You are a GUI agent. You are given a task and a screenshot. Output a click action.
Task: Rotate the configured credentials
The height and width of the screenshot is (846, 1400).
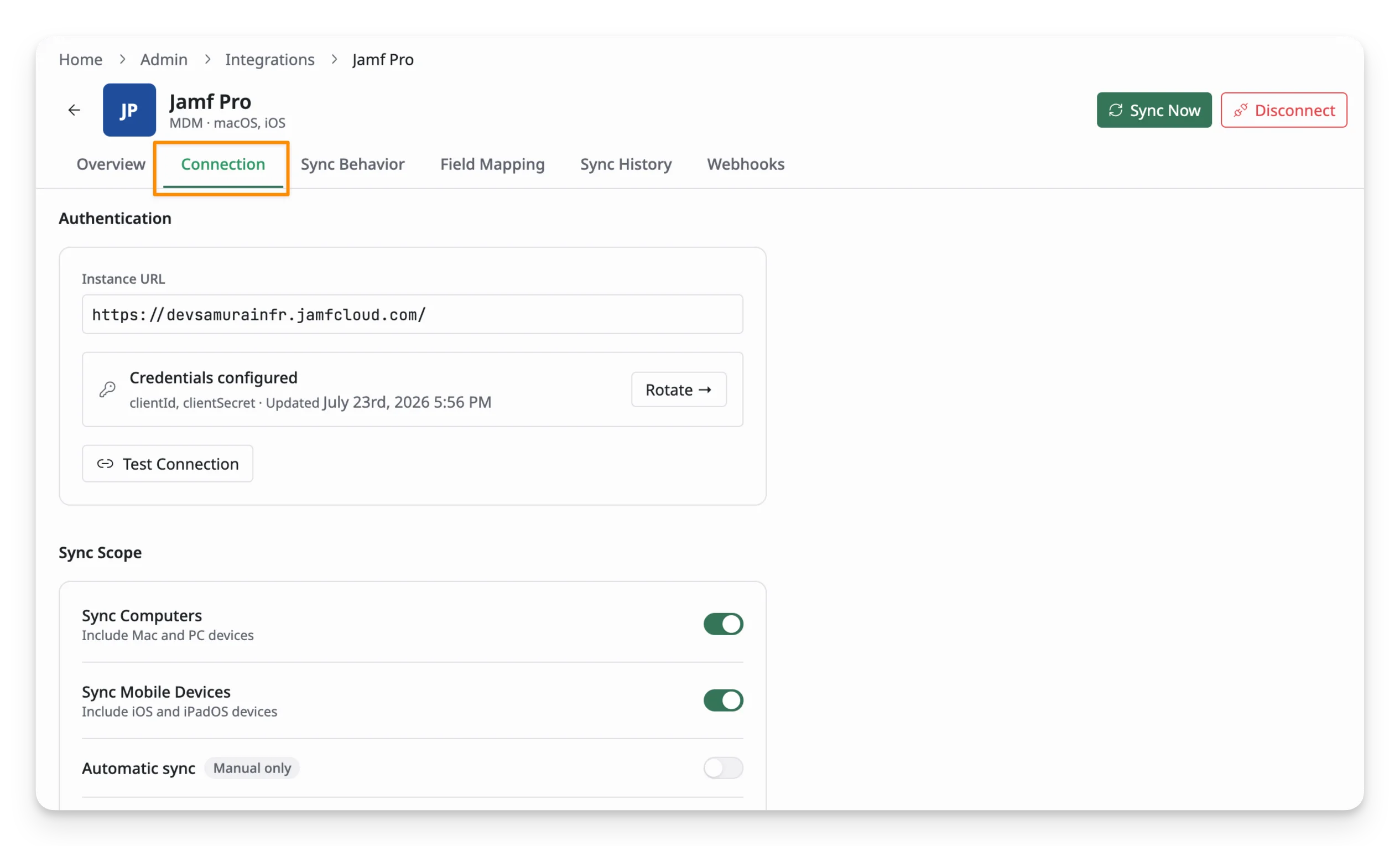coord(678,390)
